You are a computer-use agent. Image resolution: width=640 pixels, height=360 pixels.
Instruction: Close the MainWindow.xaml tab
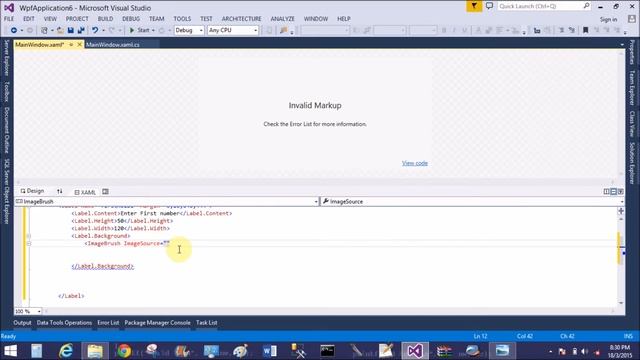click(80, 44)
